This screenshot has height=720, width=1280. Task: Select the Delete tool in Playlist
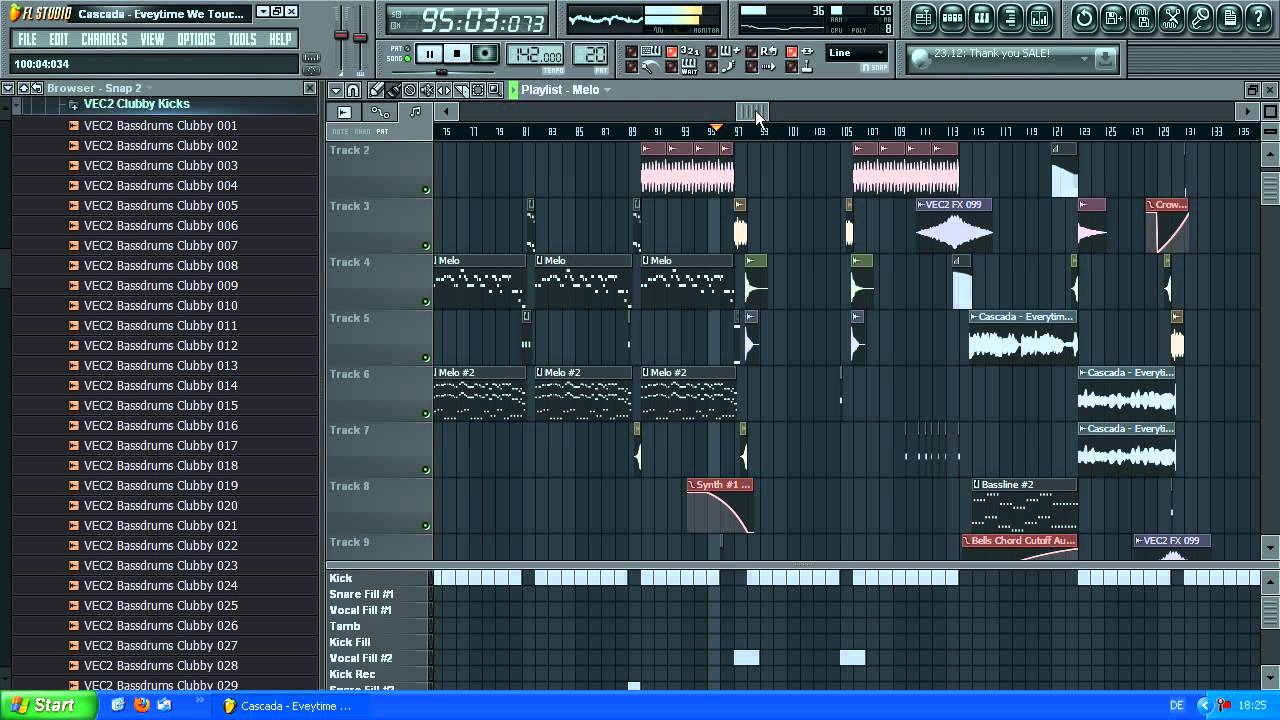click(x=410, y=90)
